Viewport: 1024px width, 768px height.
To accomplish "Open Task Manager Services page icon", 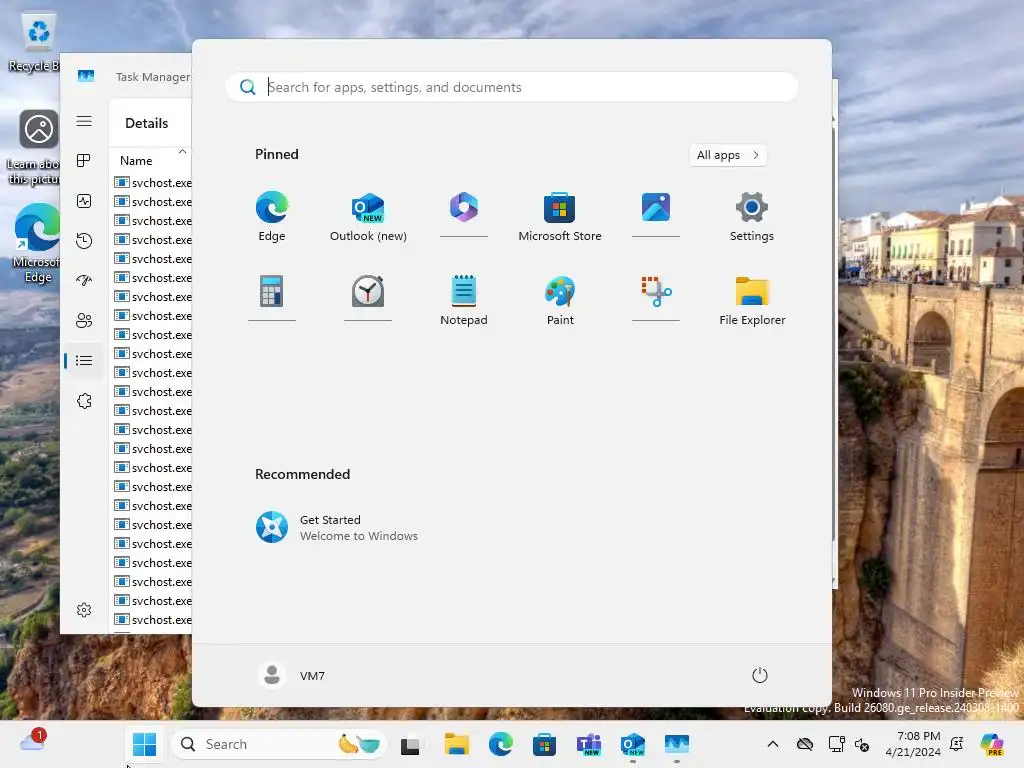I will (x=84, y=401).
